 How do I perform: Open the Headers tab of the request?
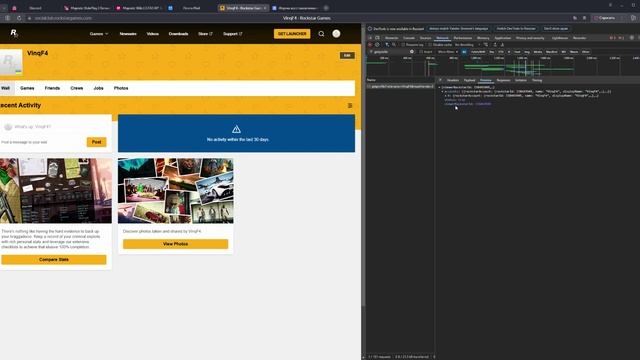453,80
